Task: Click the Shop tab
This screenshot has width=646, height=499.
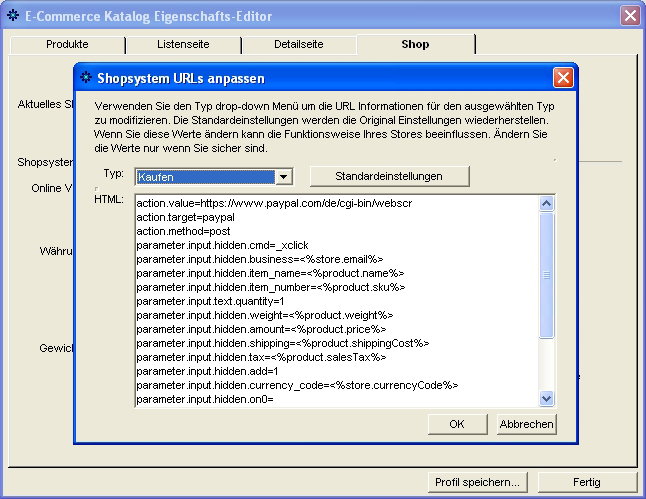Action: (x=415, y=45)
